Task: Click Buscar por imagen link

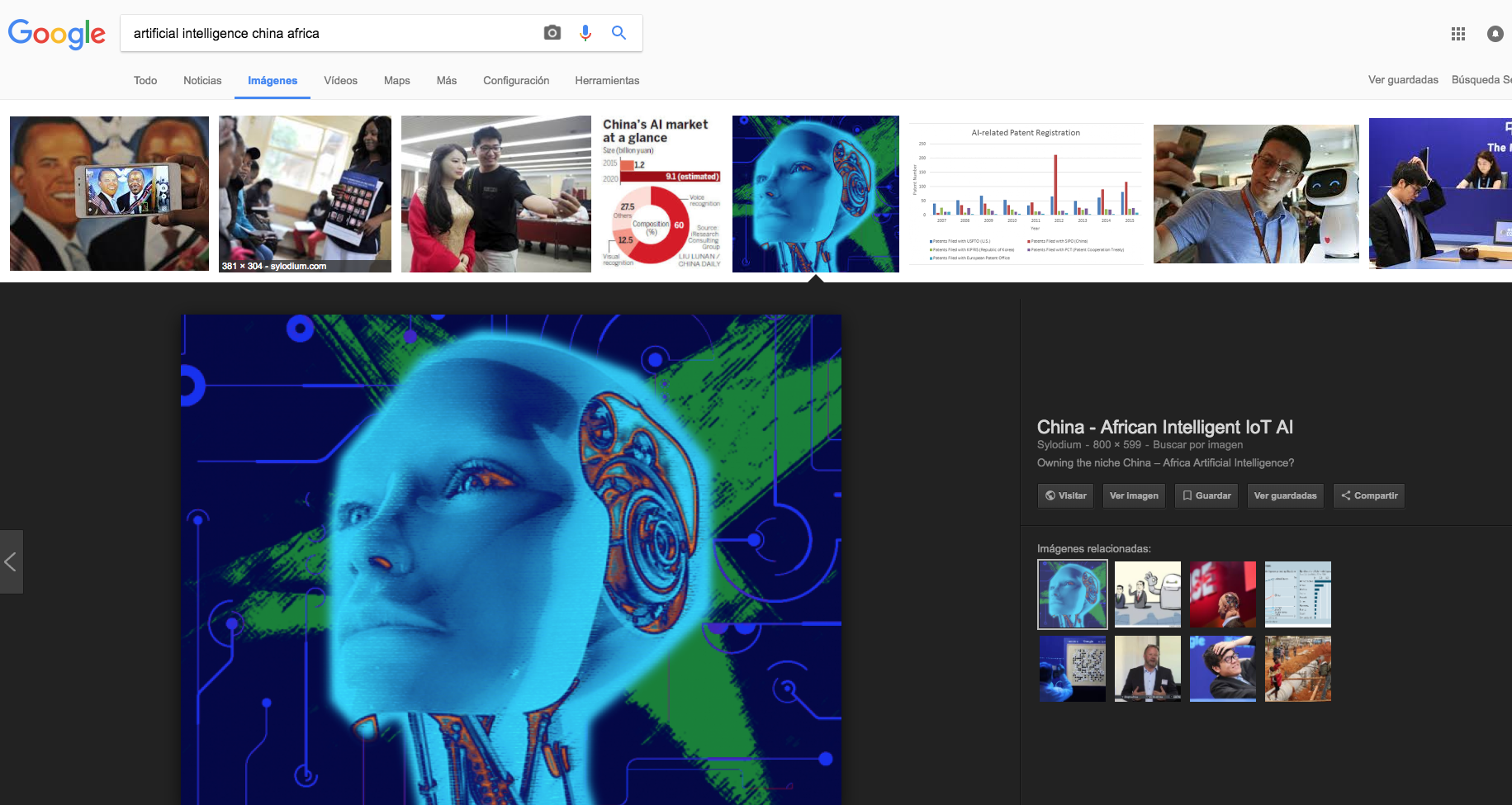Action: click(x=1197, y=444)
